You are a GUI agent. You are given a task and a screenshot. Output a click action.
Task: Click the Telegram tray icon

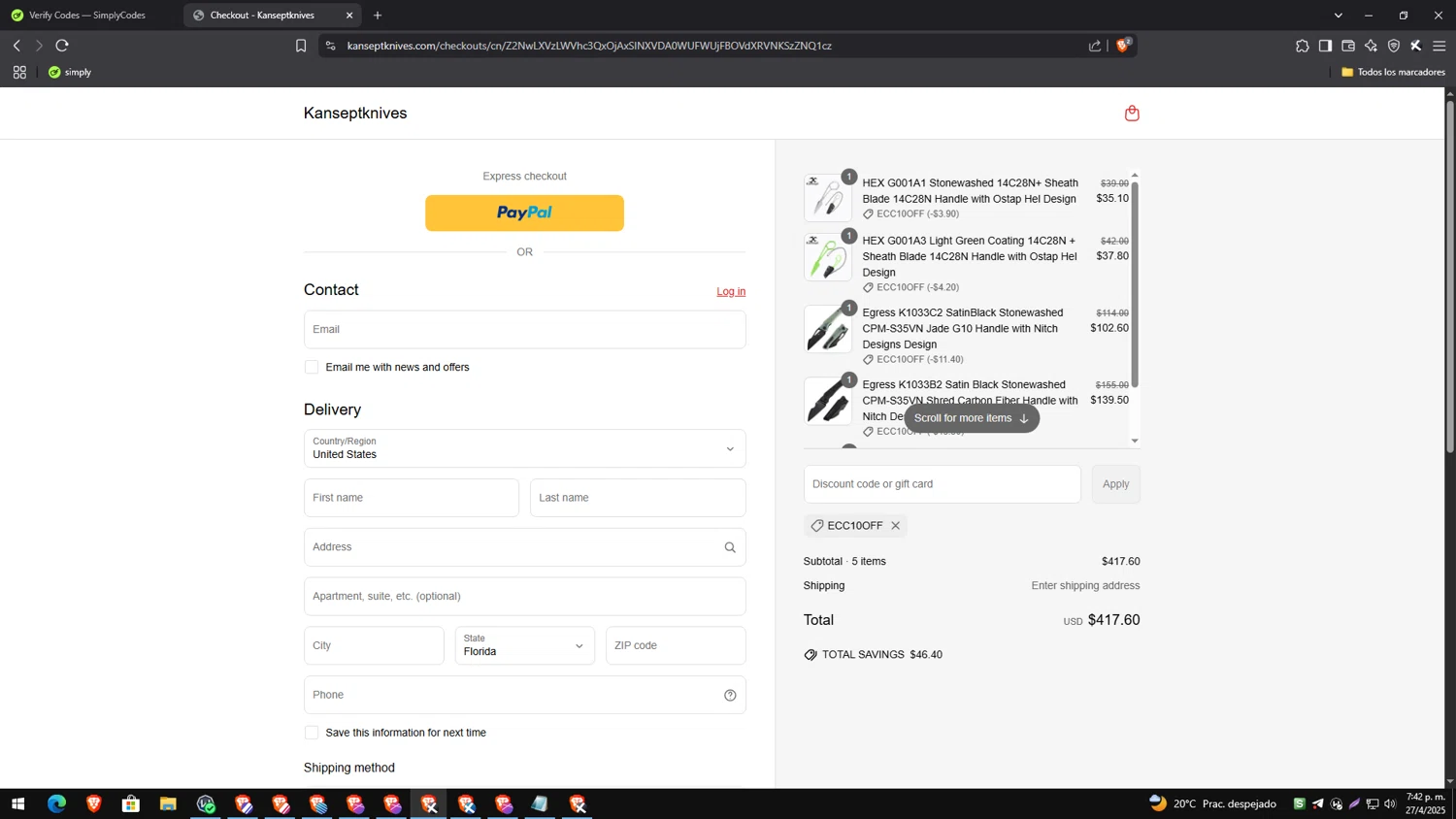pos(1317,803)
